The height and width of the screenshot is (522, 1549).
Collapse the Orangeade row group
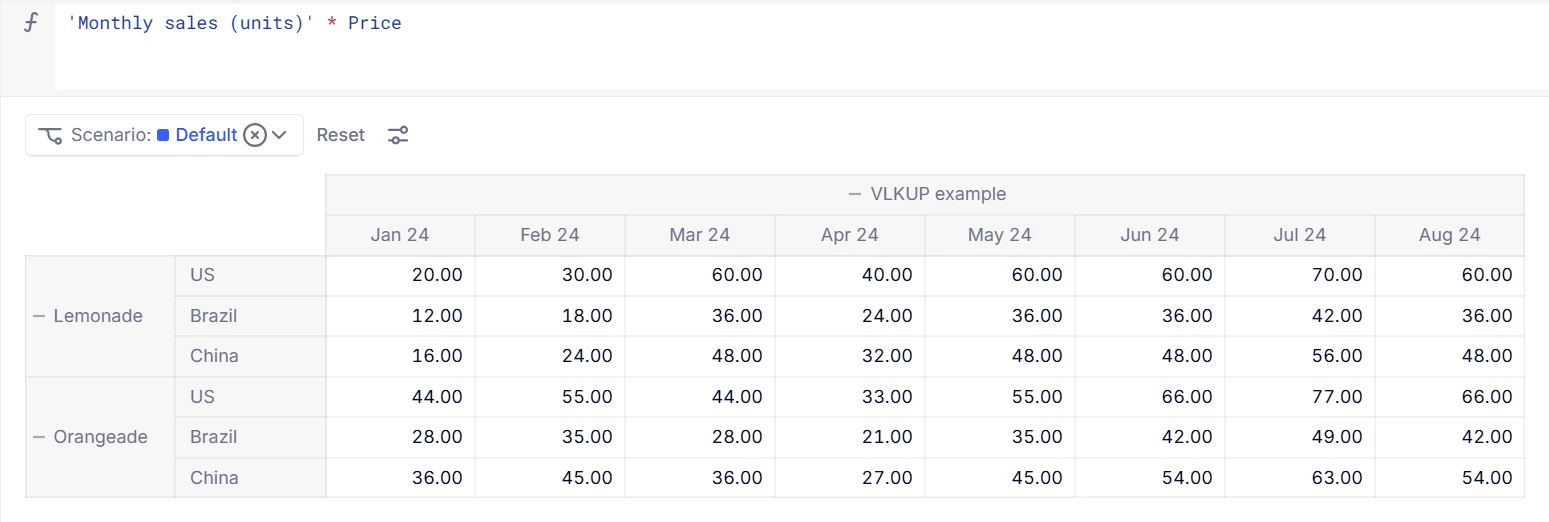(39, 437)
